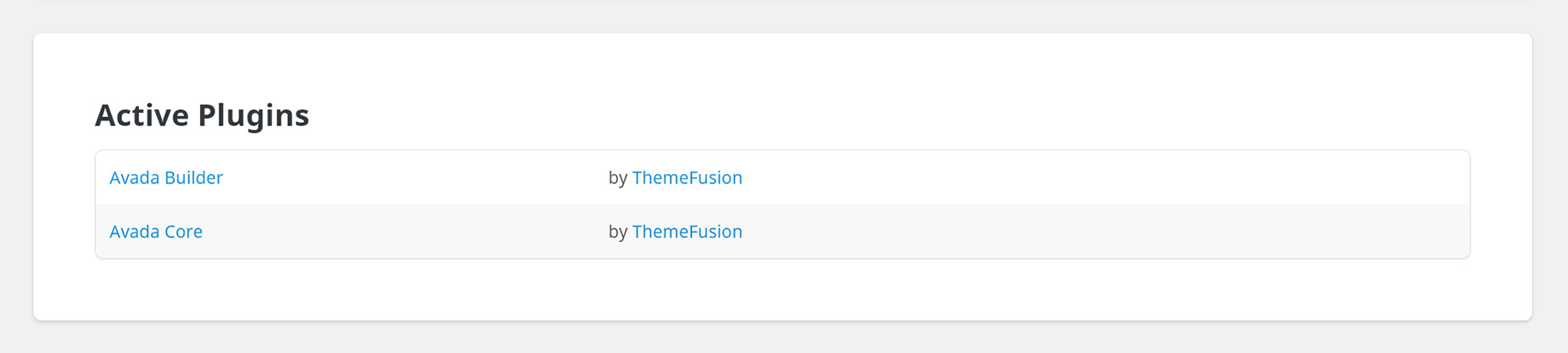Image resolution: width=1568 pixels, height=353 pixels.
Task: Click the word Builder in the first row
Action: pos(194,177)
